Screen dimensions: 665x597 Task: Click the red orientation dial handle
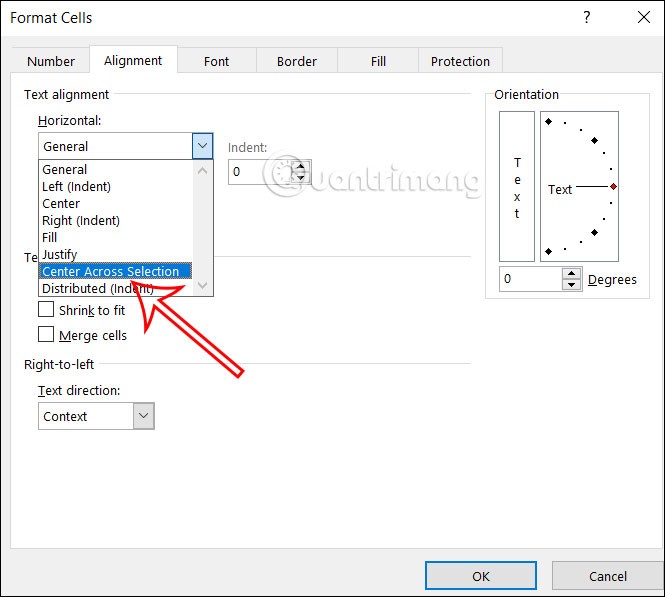(x=613, y=187)
